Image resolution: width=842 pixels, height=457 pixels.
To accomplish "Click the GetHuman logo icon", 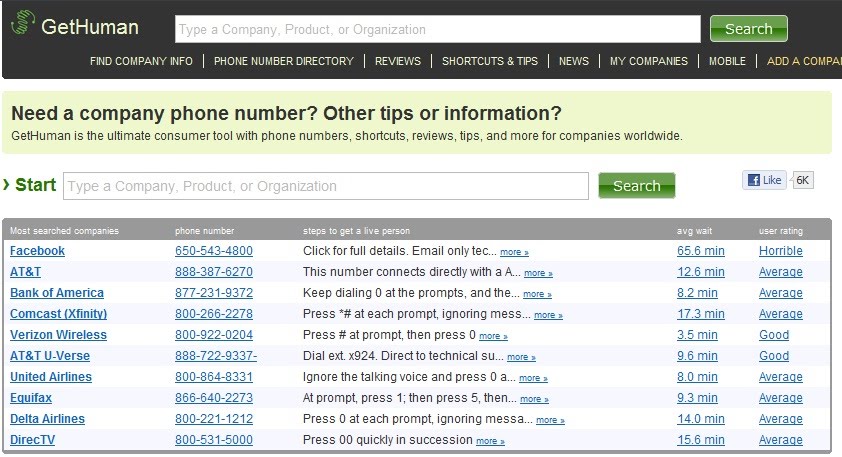I will click(x=23, y=23).
